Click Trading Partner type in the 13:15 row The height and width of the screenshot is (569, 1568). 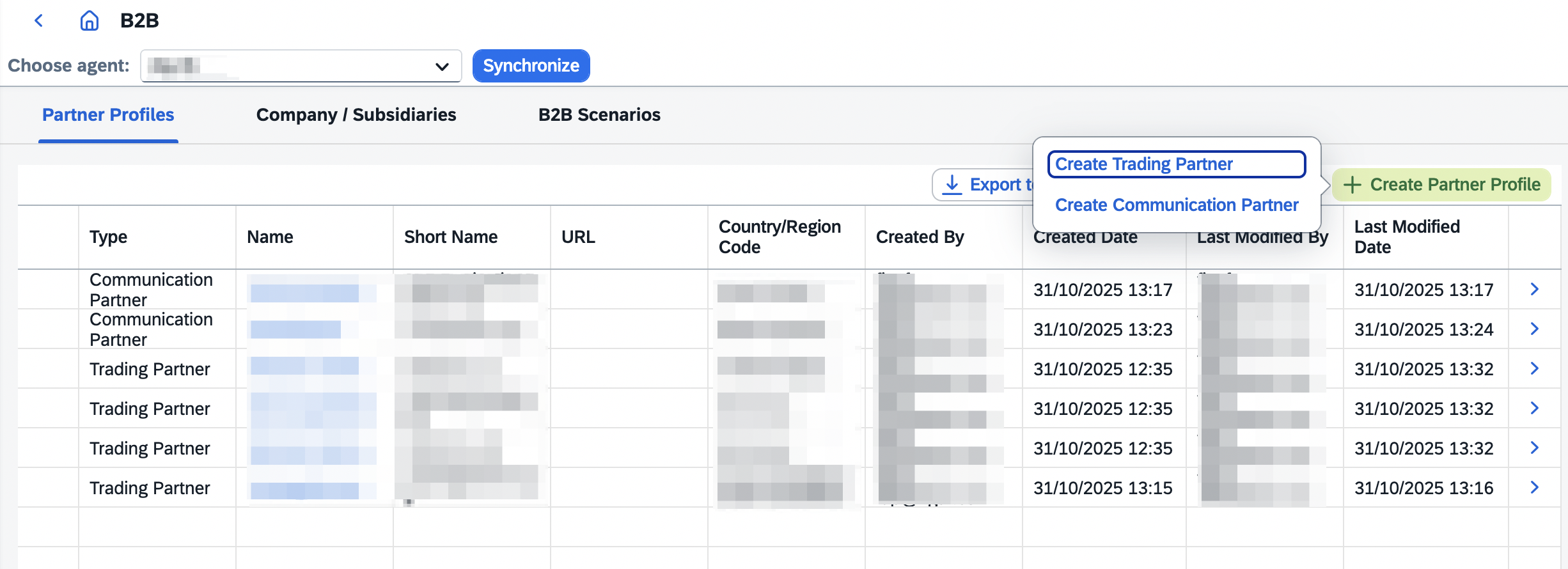pyautogui.click(x=150, y=488)
